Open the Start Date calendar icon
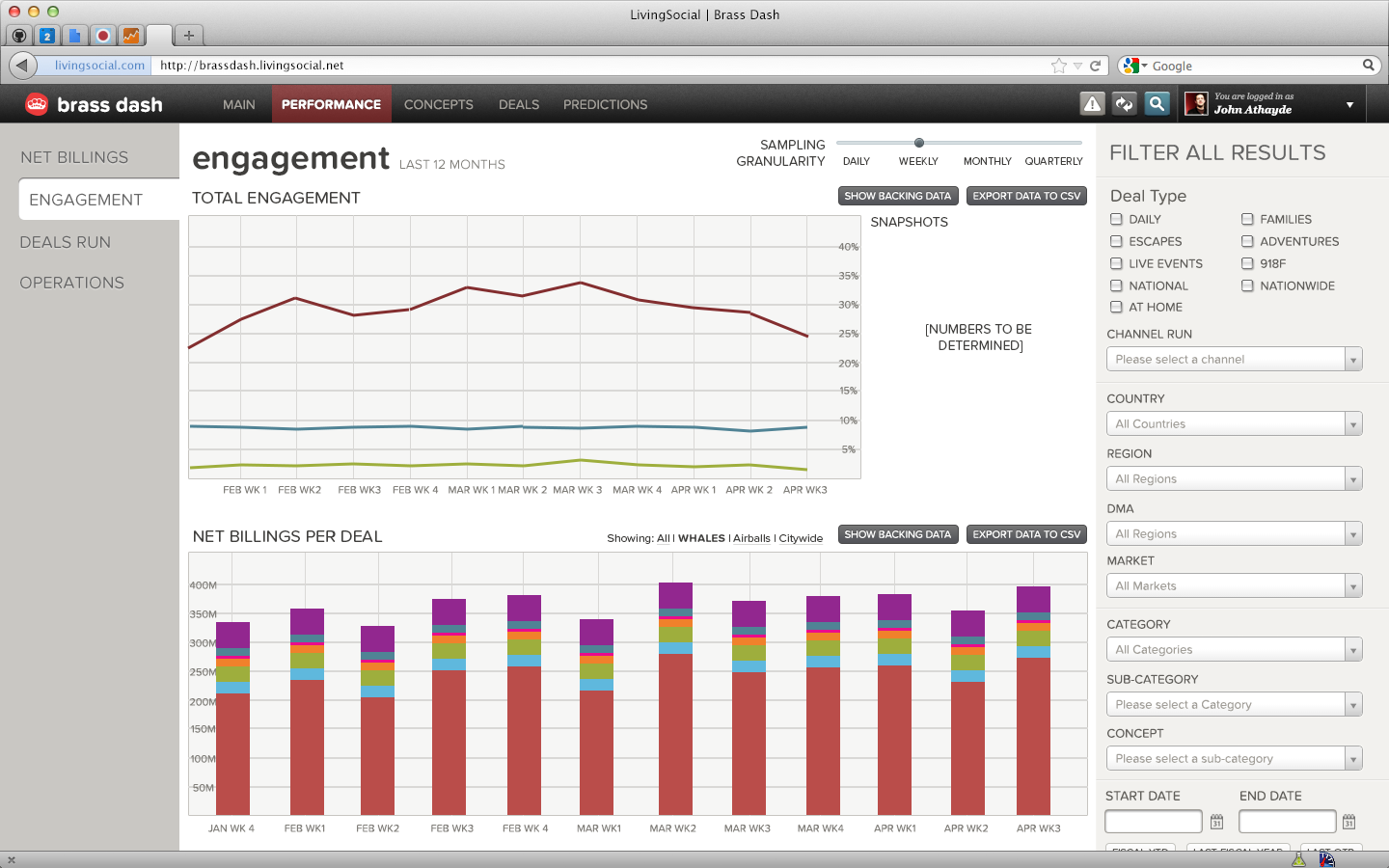Screen dimensions: 1389x868 (1217, 822)
